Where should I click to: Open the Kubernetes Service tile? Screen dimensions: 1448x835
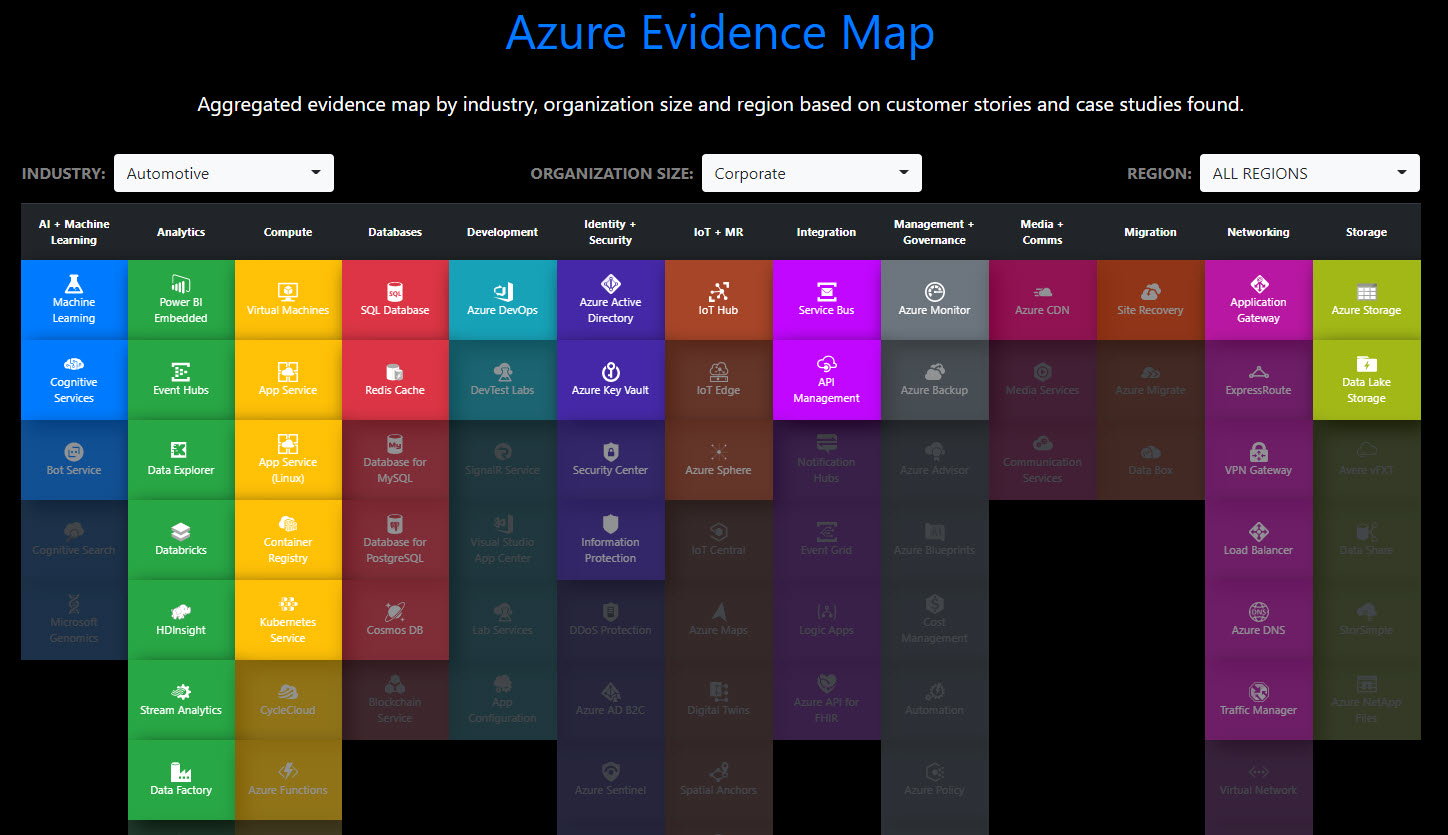(288, 620)
